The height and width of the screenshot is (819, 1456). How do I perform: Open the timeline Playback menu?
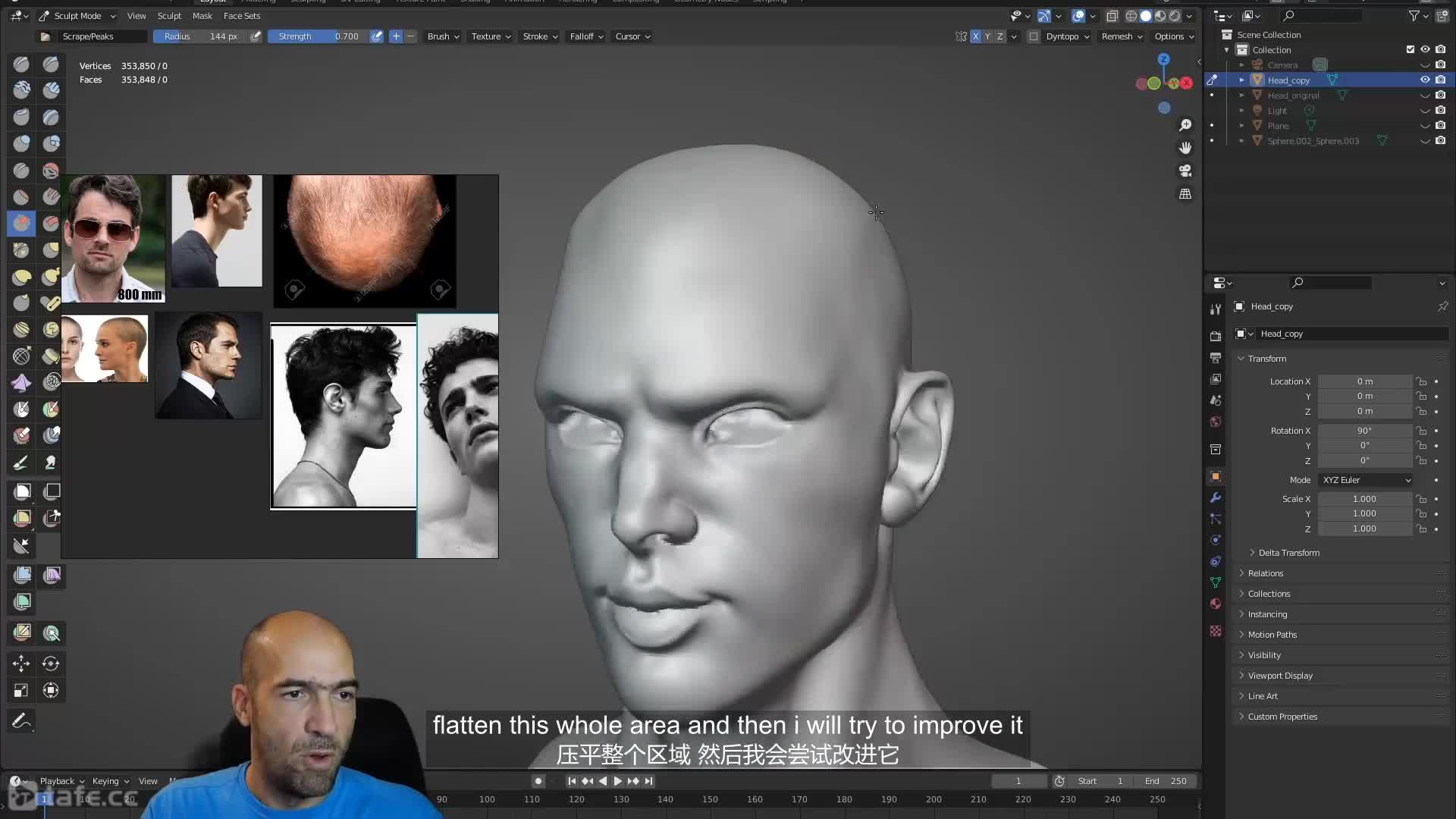pos(61,782)
